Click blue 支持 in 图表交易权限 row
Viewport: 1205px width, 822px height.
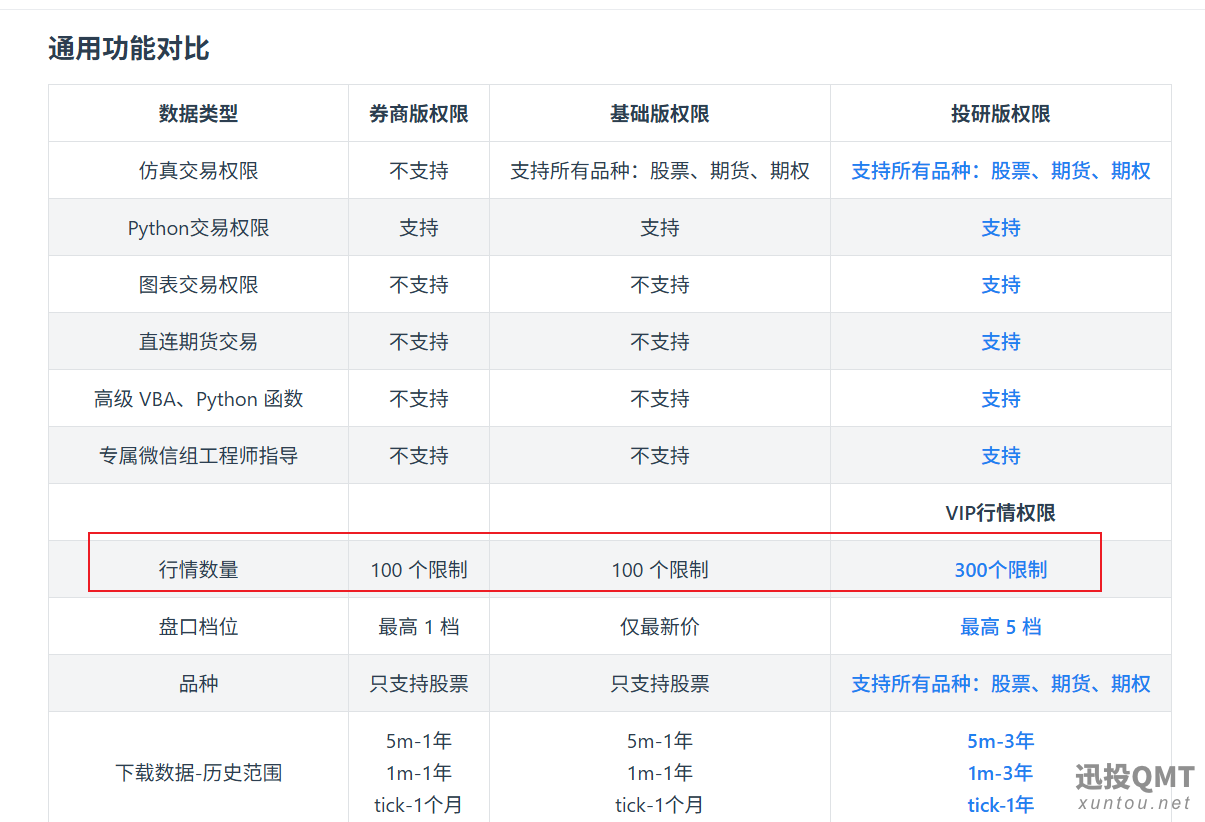coord(1000,285)
